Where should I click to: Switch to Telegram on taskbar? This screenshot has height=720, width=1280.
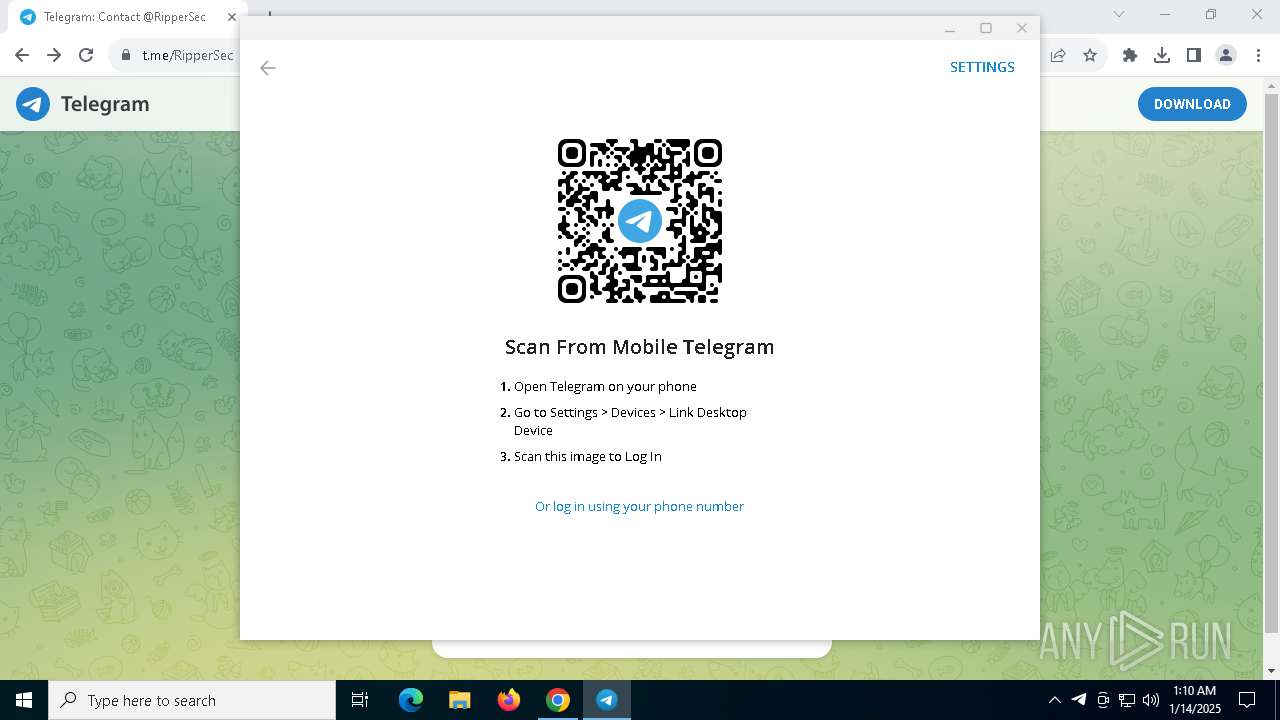click(x=607, y=700)
